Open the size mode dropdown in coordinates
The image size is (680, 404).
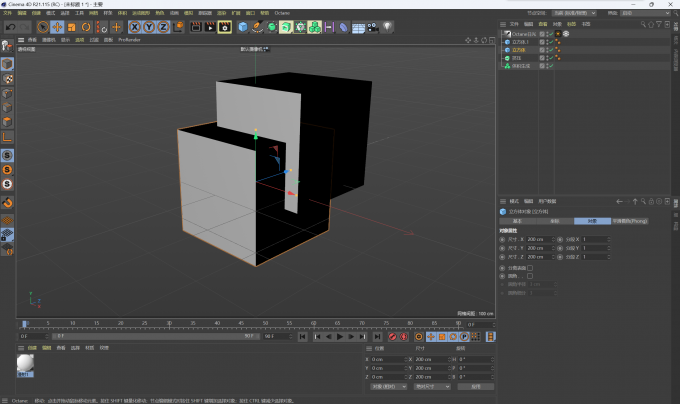coord(432,387)
